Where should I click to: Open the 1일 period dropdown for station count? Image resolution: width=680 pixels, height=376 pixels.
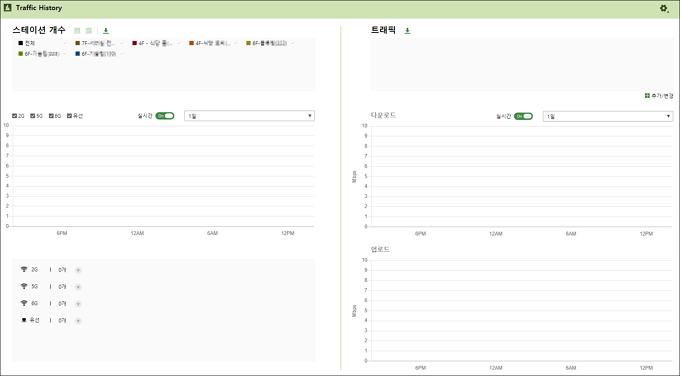coord(249,116)
